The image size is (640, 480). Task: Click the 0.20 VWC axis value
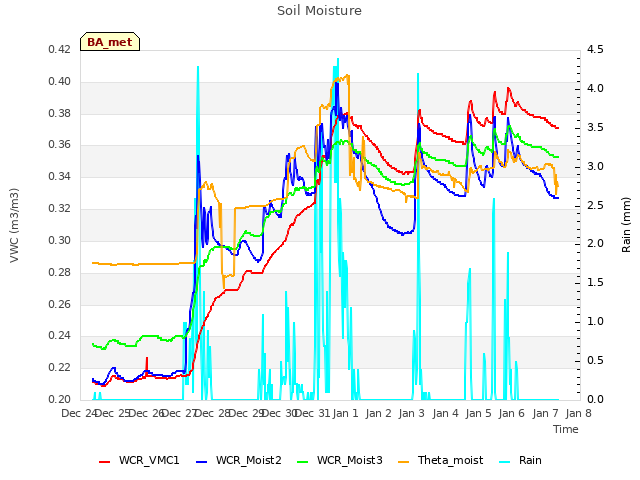pos(60,399)
